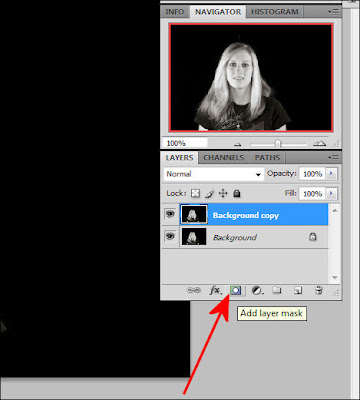The height and width of the screenshot is (400, 360).
Task: Click the Navigator preview image
Action: click(x=251, y=77)
